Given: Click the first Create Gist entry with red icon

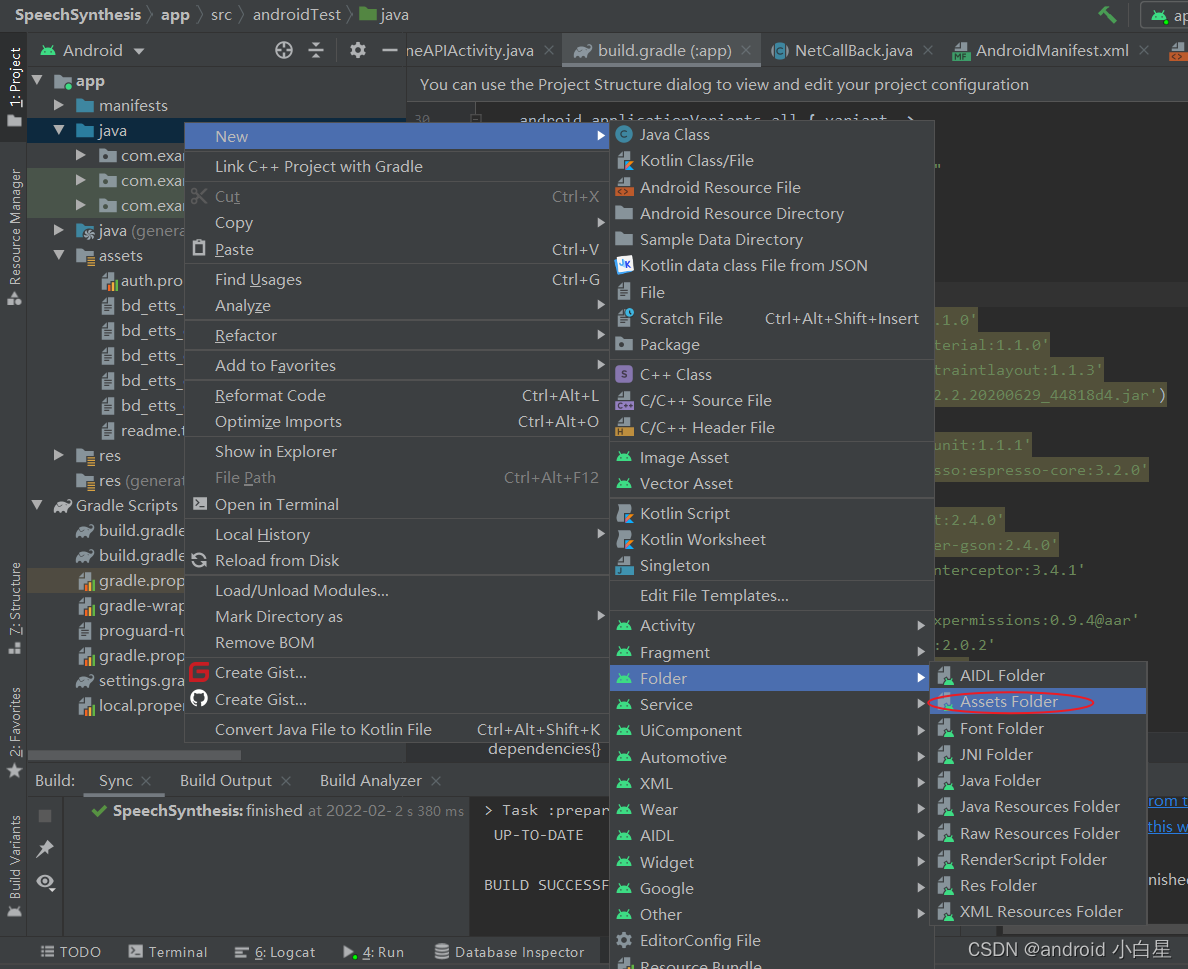Looking at the screenshot, I should (396, 673).
